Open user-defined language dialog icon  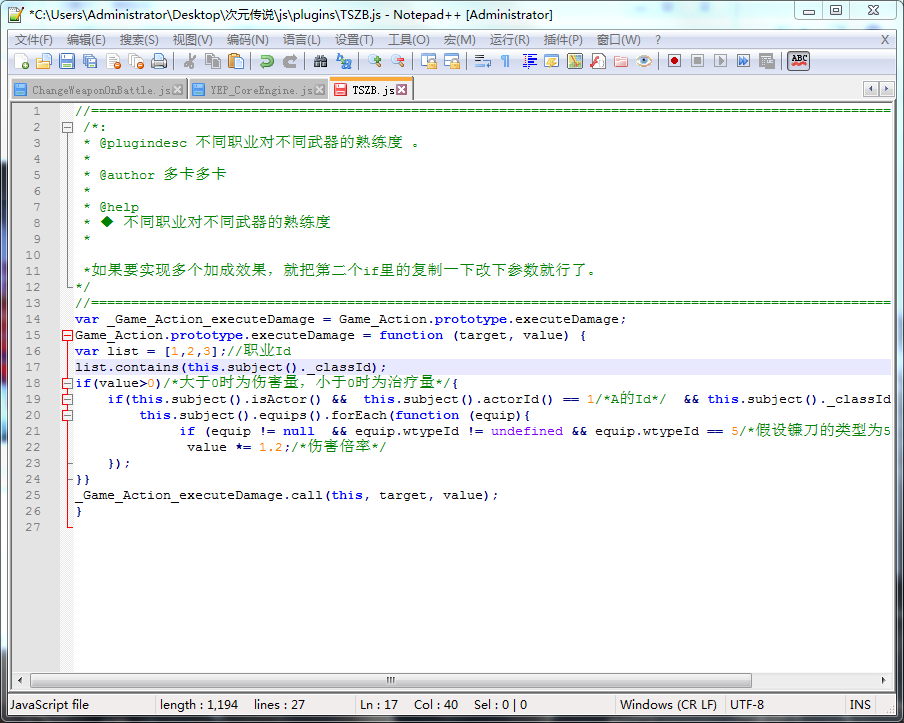pyautogui.click(x=552, y=61)
